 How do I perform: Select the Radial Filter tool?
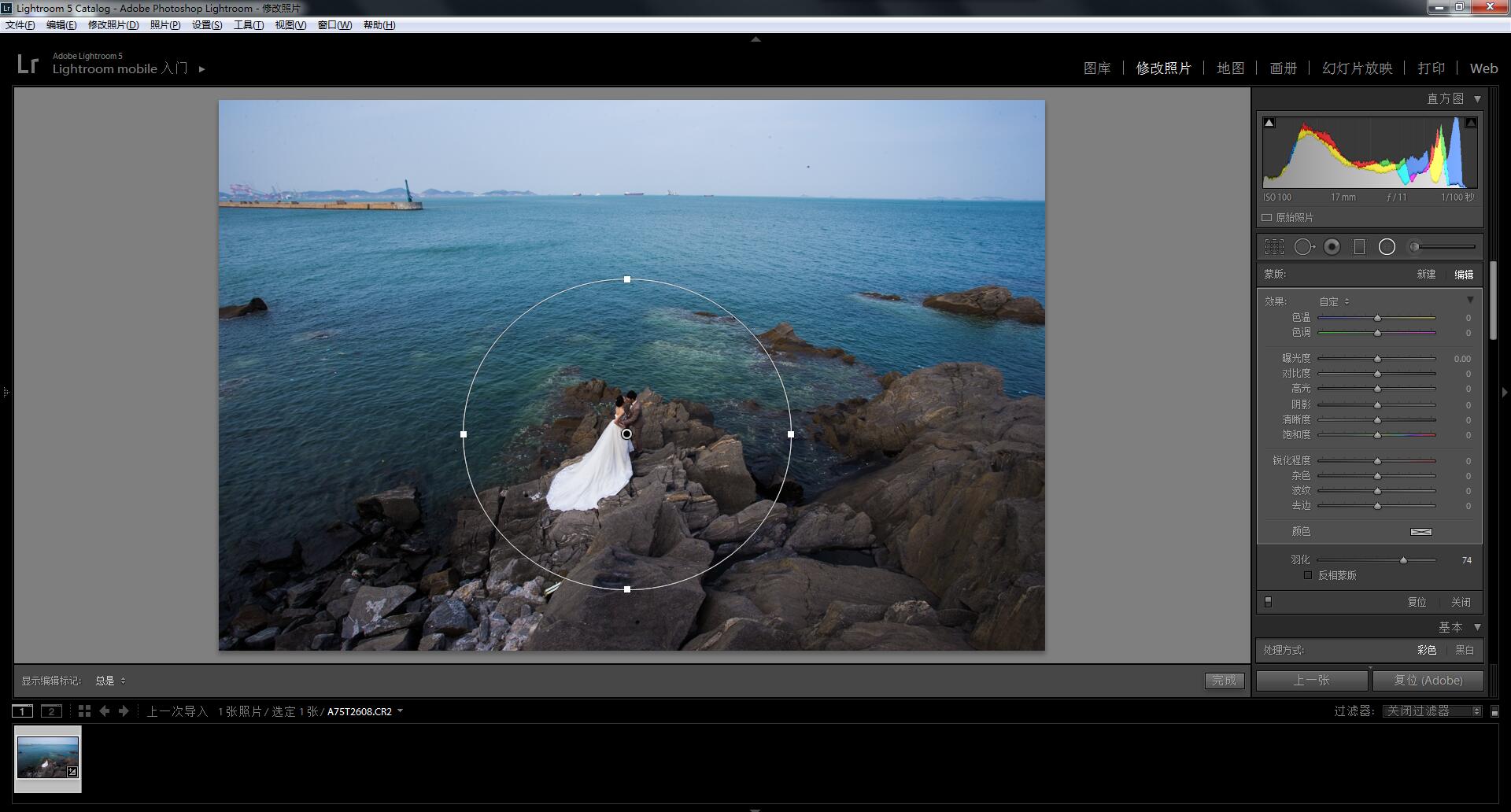point(1387,247)
